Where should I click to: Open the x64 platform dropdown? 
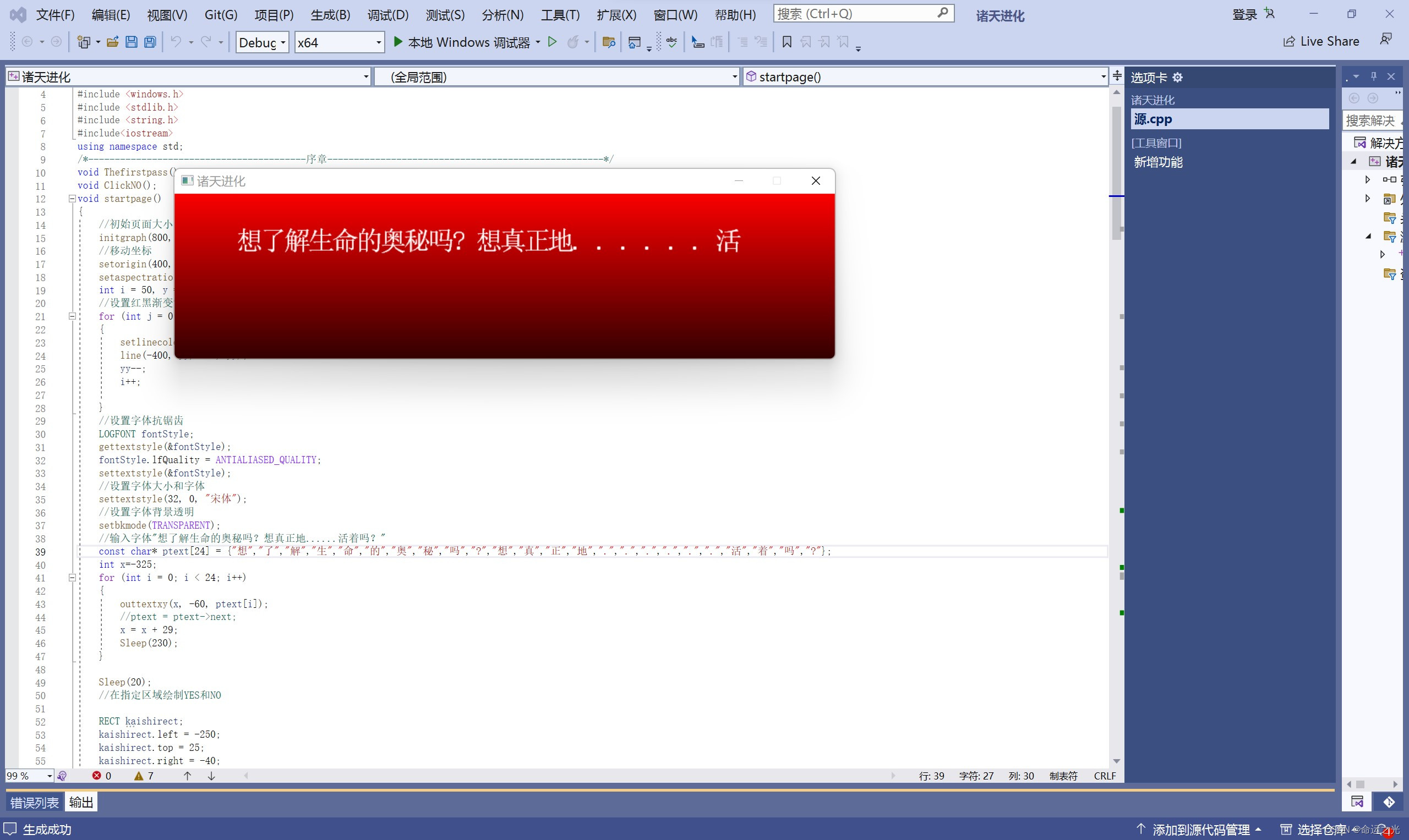pyautogui.click(x=339, y=42)
